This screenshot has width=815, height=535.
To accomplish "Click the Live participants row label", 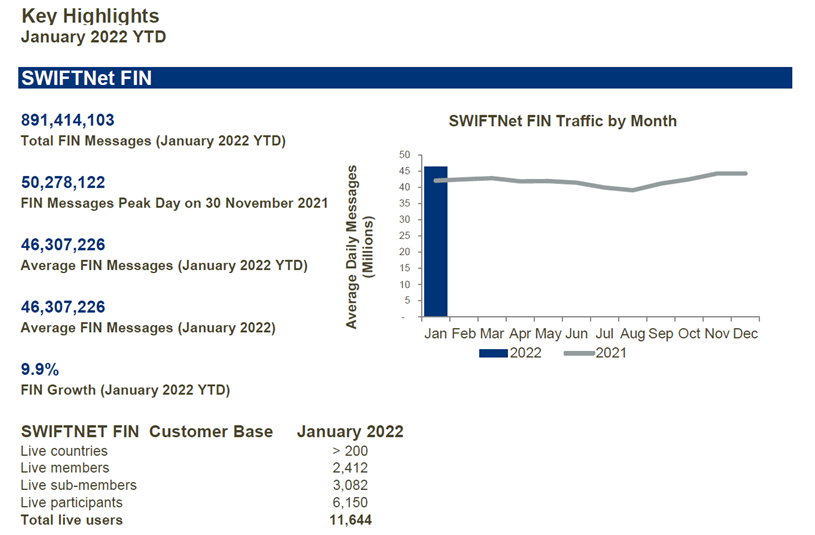I will [72, 503].
